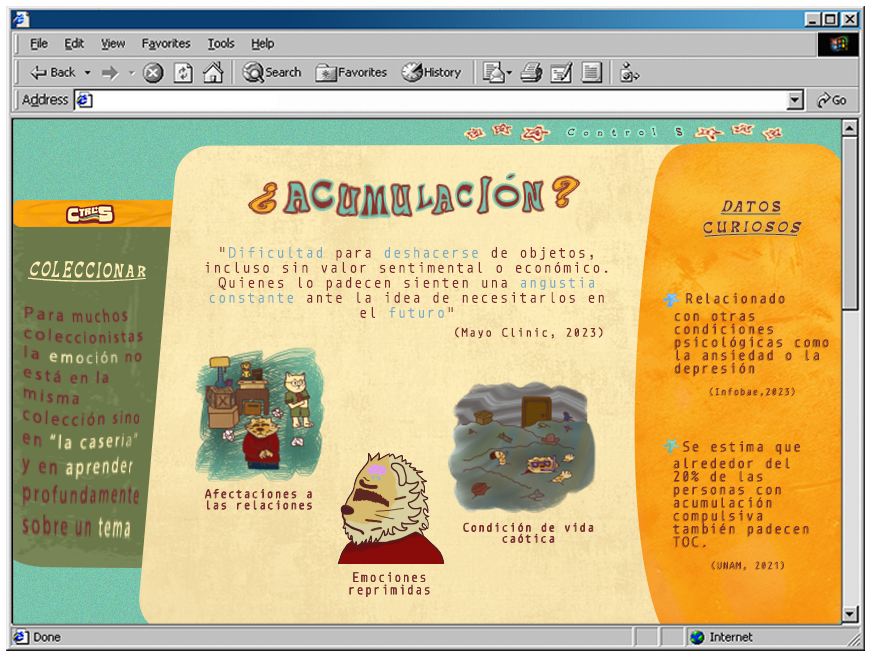Open the Search toolbar button

pos(271,73)
